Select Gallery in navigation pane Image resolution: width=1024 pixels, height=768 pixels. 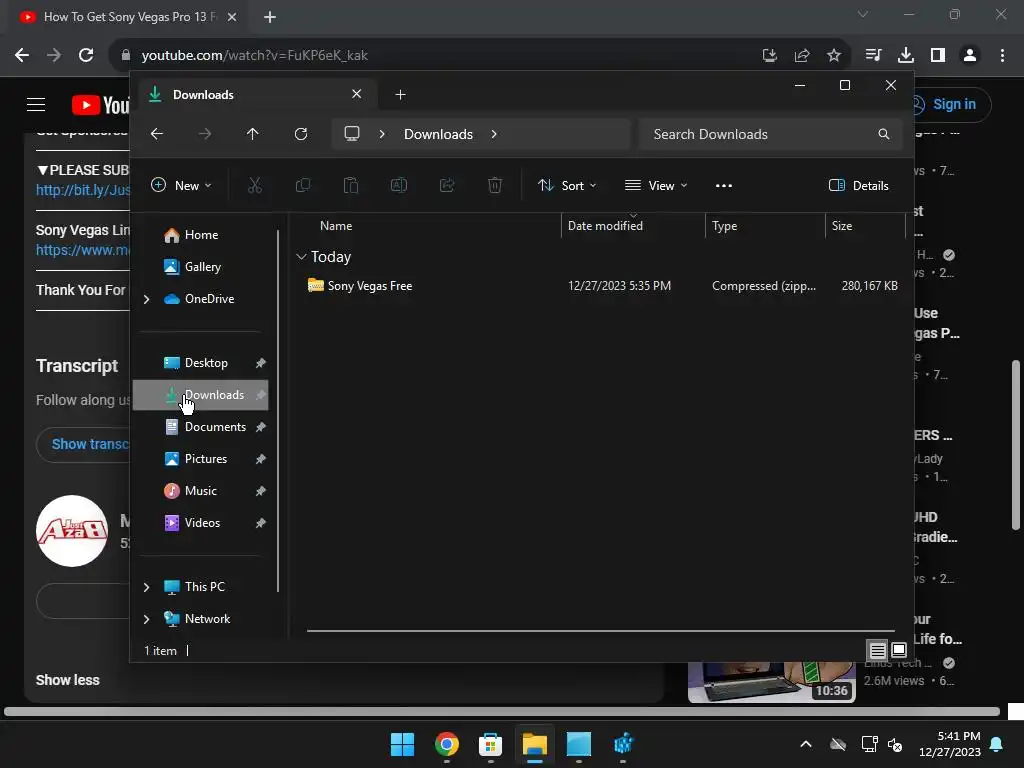(202, 267)
